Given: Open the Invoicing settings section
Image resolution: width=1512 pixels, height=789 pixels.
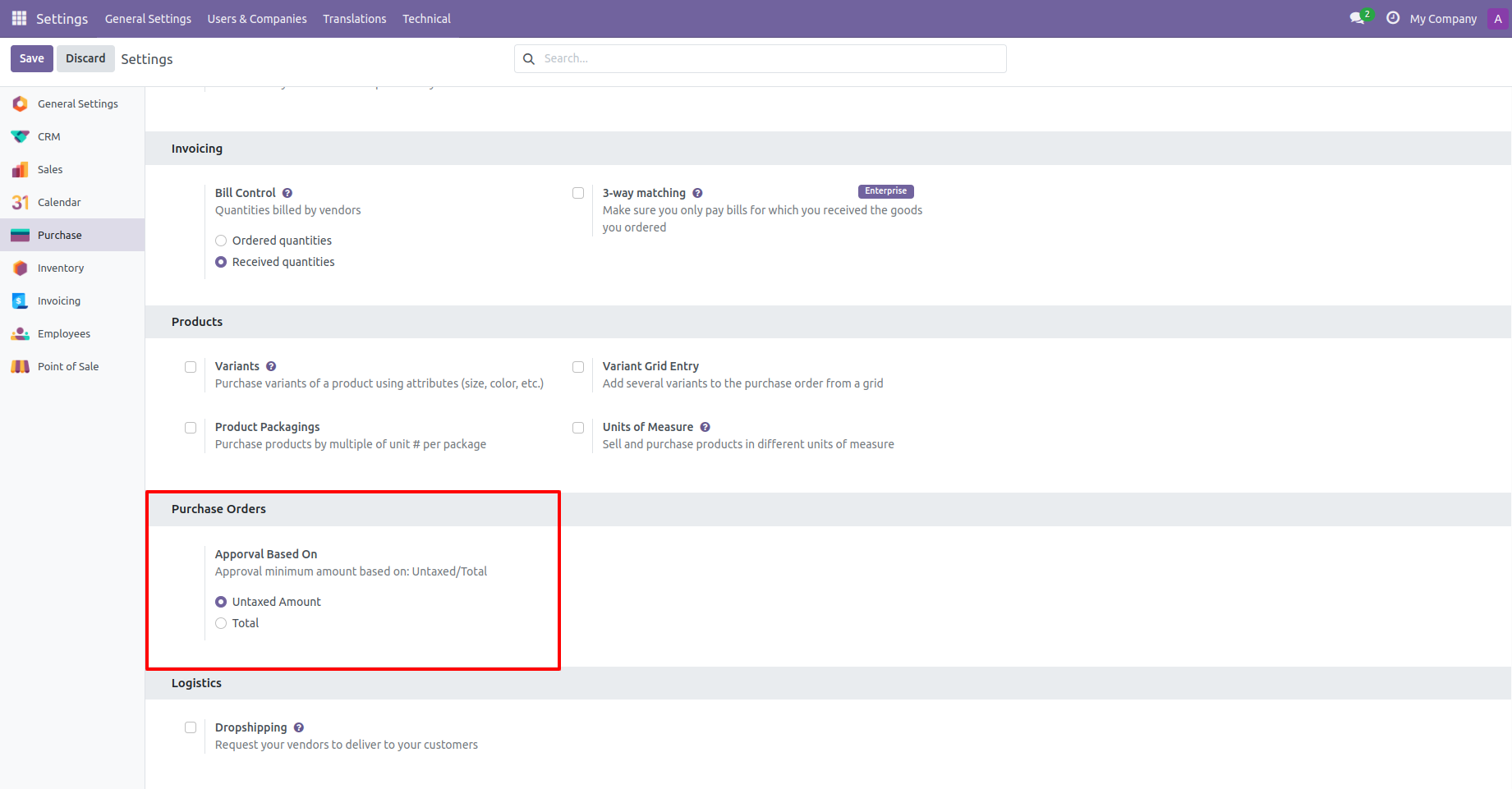Looking at the screenshot, I should click(x=57, y=300).
